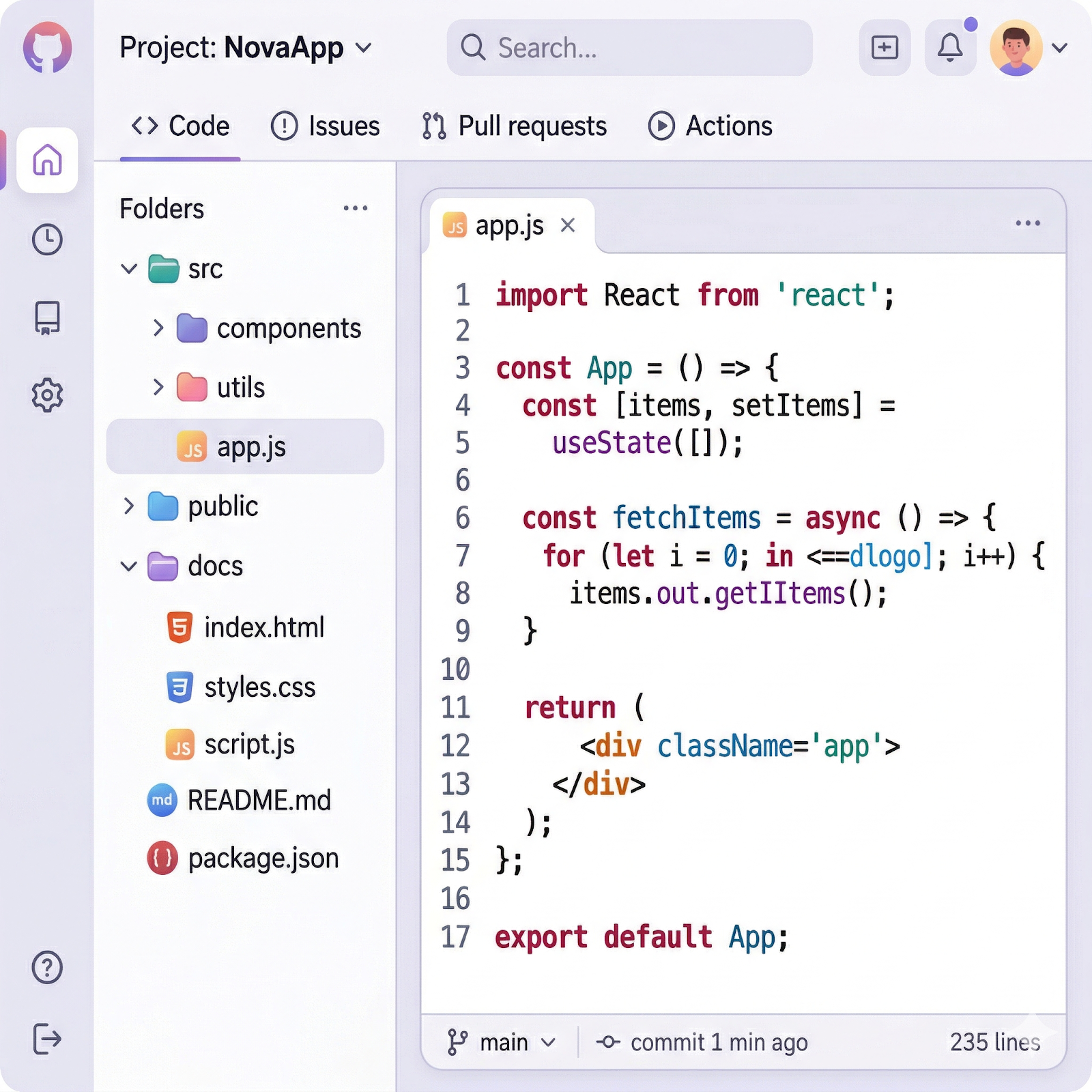This screenshot has width=1092, height=1092.
Task: Close the app.js editor tab
Action: tap(568, 225)
